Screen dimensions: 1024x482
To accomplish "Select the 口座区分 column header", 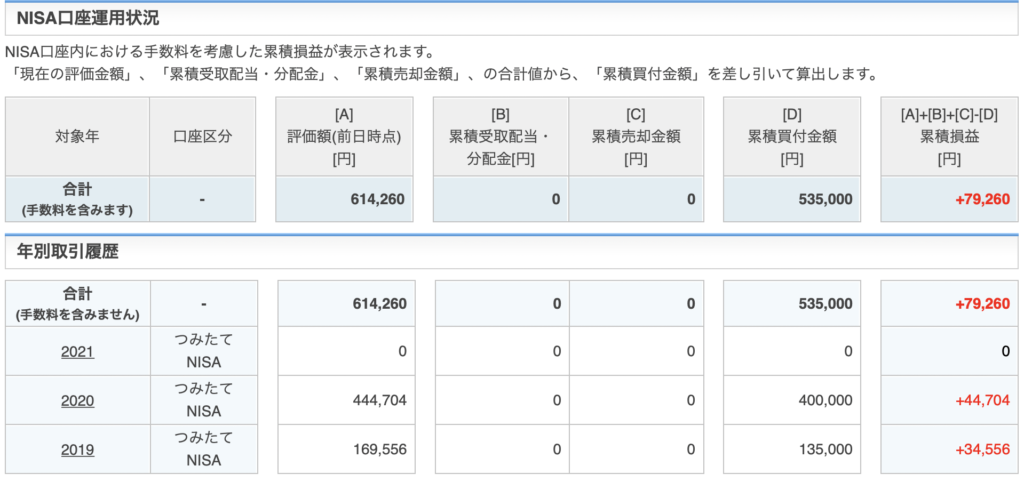I will [x=202, y=136].
